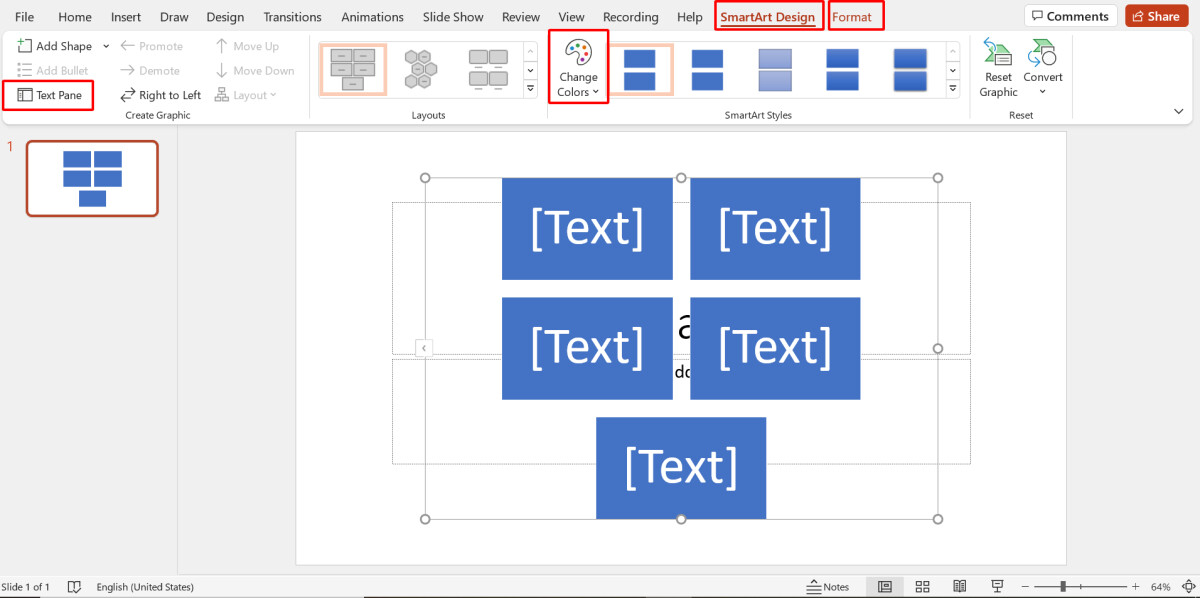Select the second SmartArt style thumbnail
The width and height of the screenshot is (1200, 598).
707,70
